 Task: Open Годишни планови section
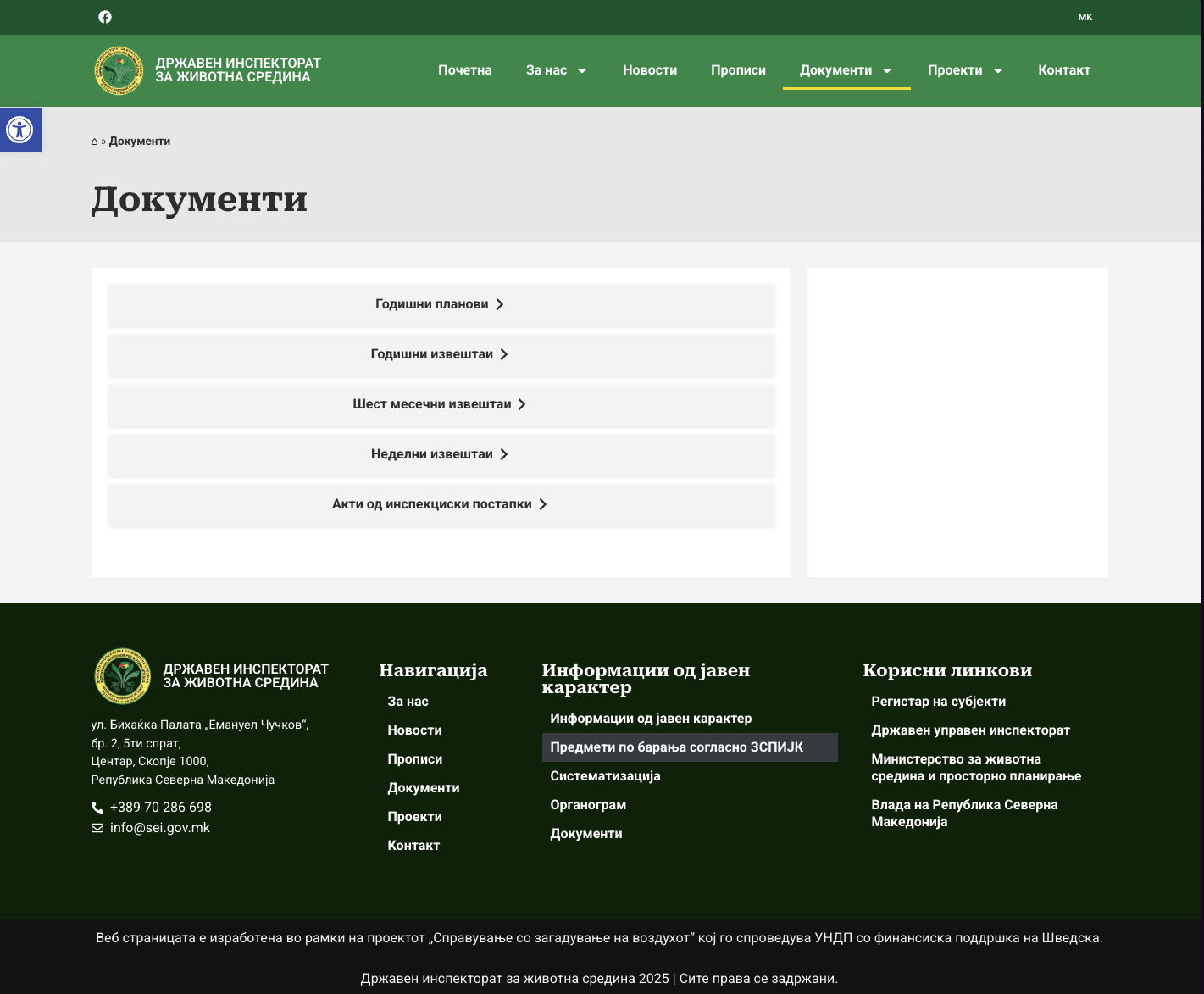[x=441, y=304]
